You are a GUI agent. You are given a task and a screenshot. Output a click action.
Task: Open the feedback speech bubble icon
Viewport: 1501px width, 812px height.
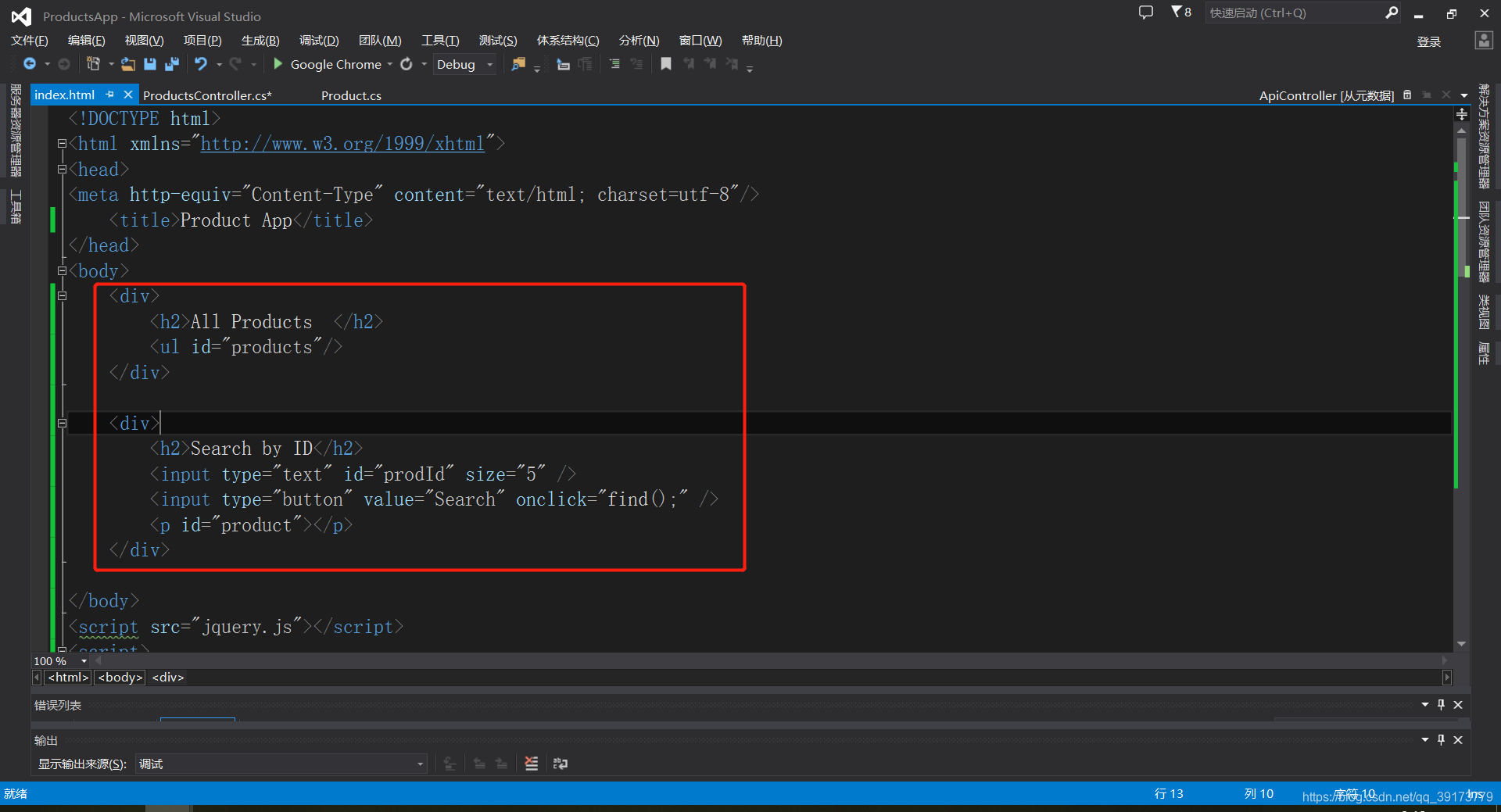pyautogui.click(x=1146, y=13)
